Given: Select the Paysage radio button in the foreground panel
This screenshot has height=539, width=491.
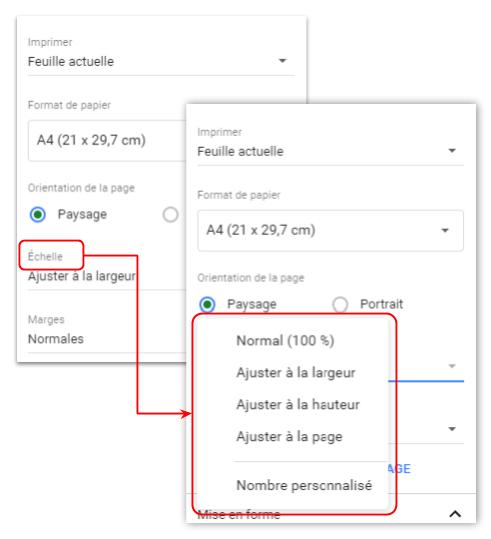Looking at the screenshot, I should (x=207, y=305).
